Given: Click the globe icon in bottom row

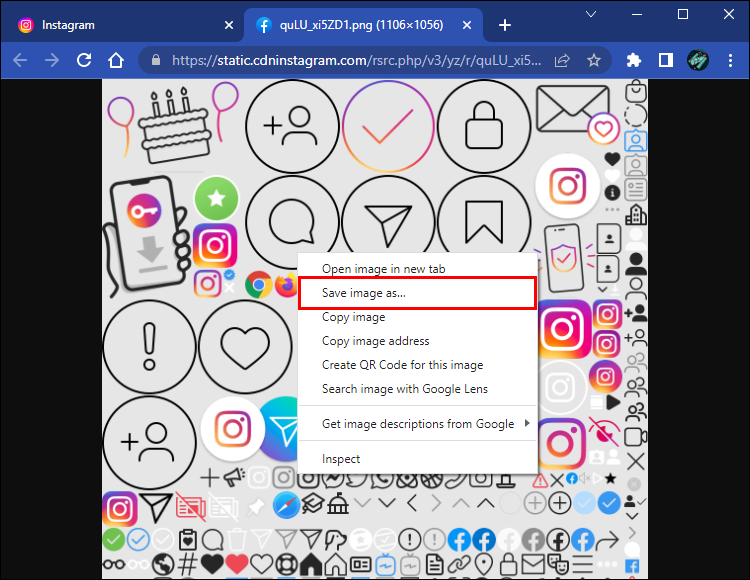Looking at the screenshot, I should coord(163,565).
